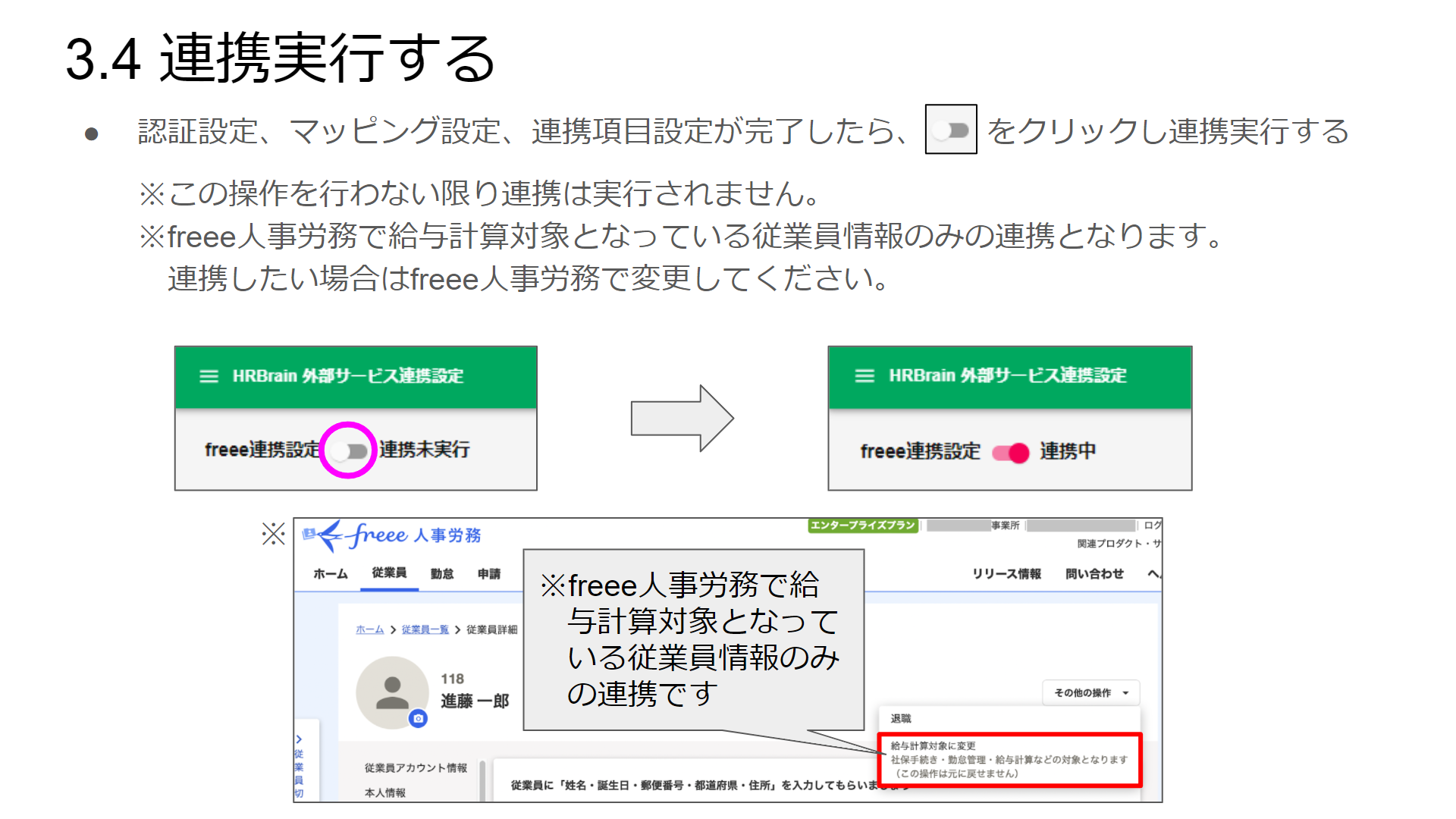
Task: Click HRBrain 外部サービス連携設定 title above 連携未実行
Action: 348,376
